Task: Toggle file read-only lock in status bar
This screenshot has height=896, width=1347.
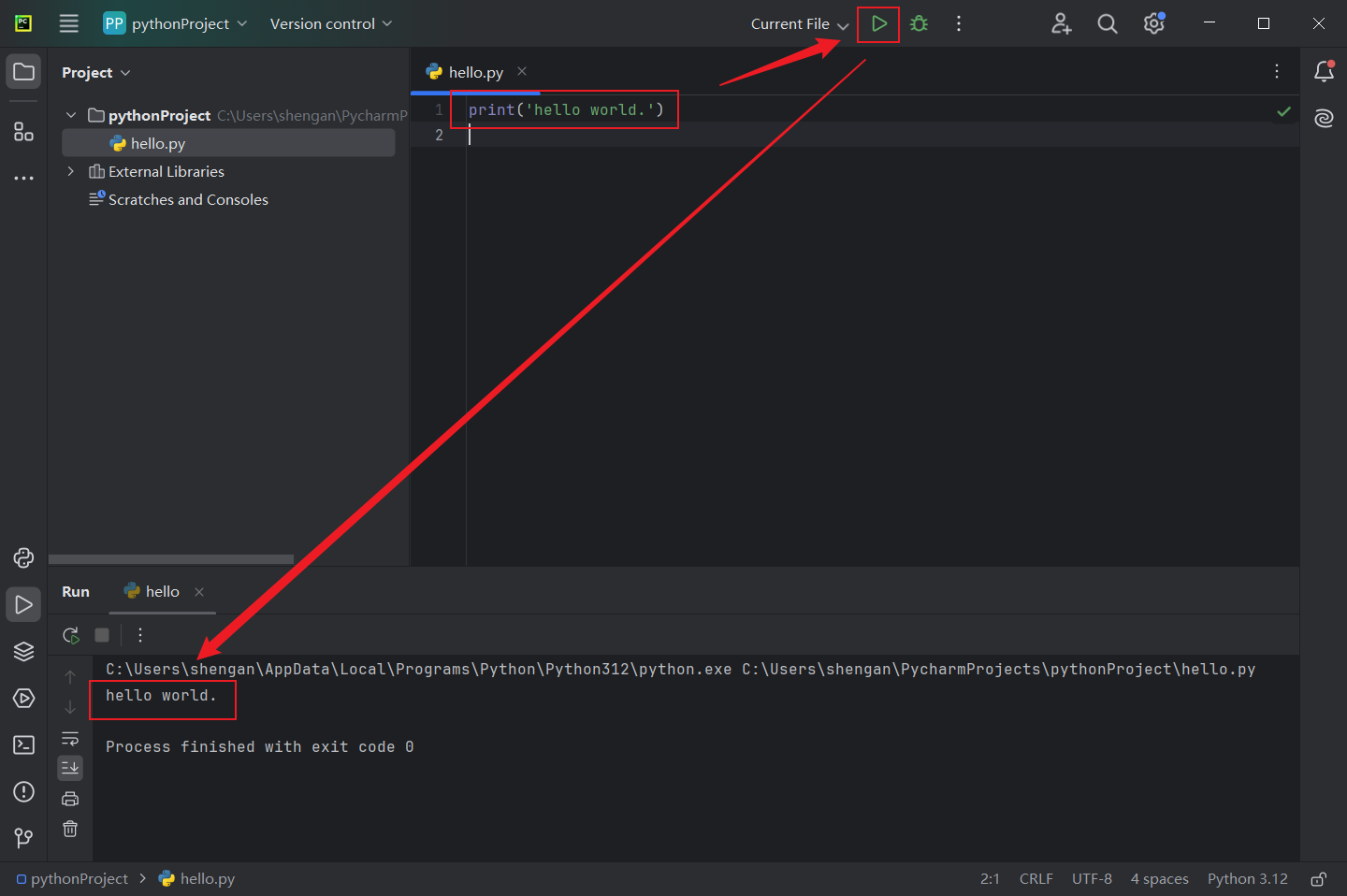Action: click(1318, 879)
